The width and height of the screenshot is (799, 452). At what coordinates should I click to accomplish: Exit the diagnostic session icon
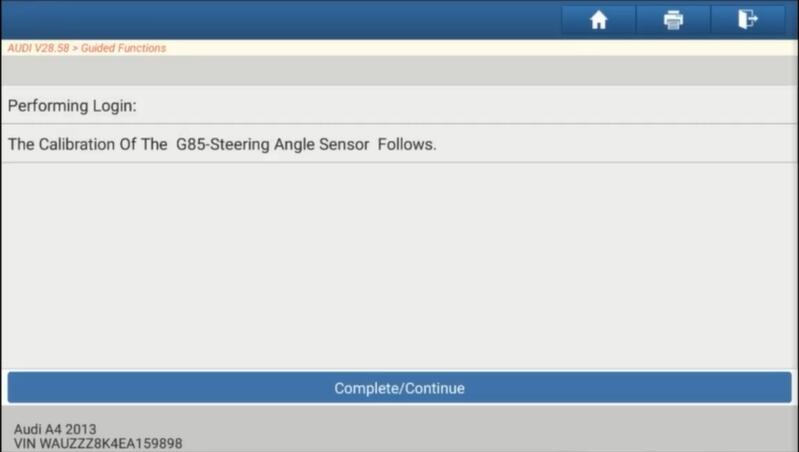coord(748,20)
